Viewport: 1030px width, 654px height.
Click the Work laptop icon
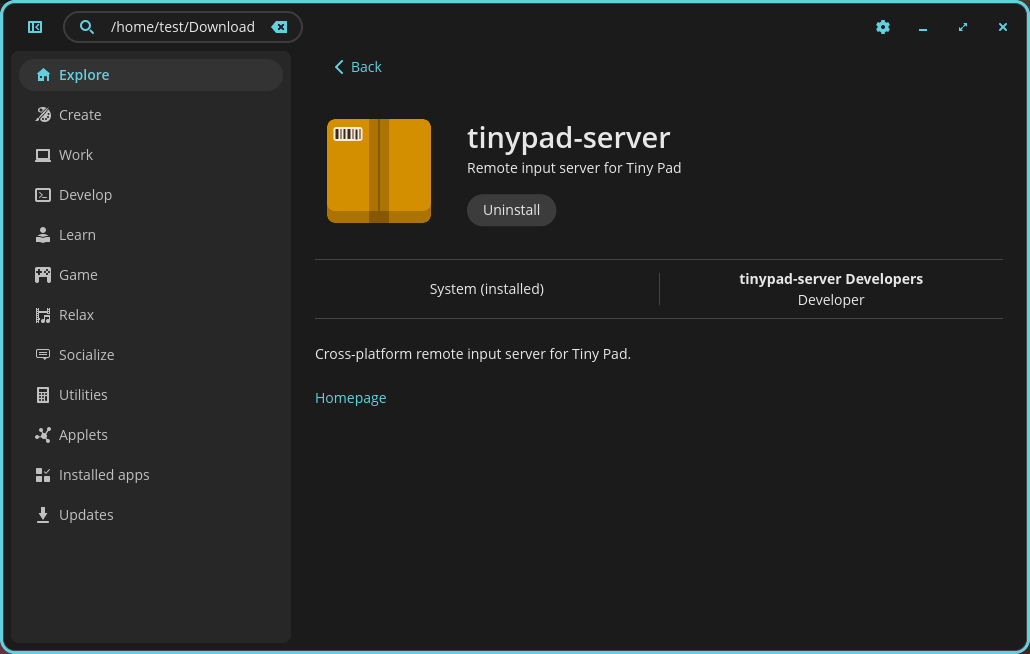pyautogui.click(x=43, y=155)
